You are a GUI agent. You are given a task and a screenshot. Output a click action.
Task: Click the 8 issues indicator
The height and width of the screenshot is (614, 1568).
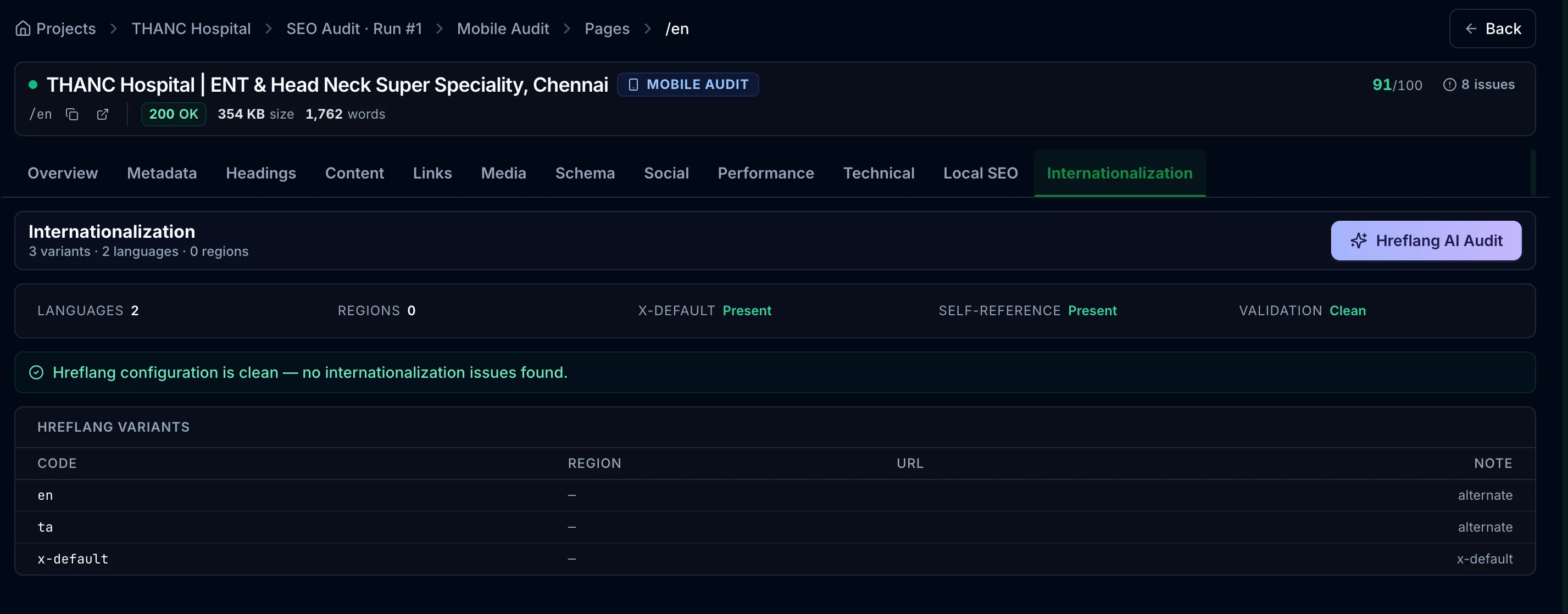(1478, 85)
